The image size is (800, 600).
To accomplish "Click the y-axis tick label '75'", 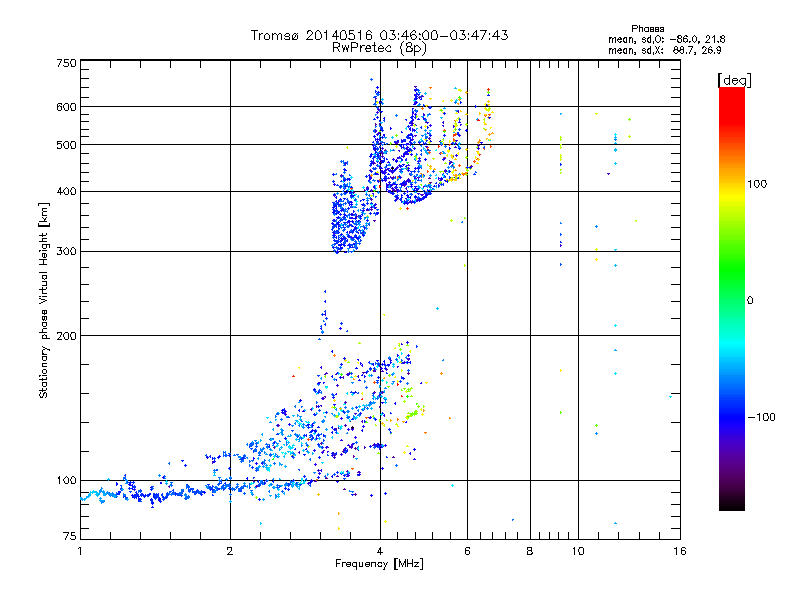I will (x=70, y=536).
